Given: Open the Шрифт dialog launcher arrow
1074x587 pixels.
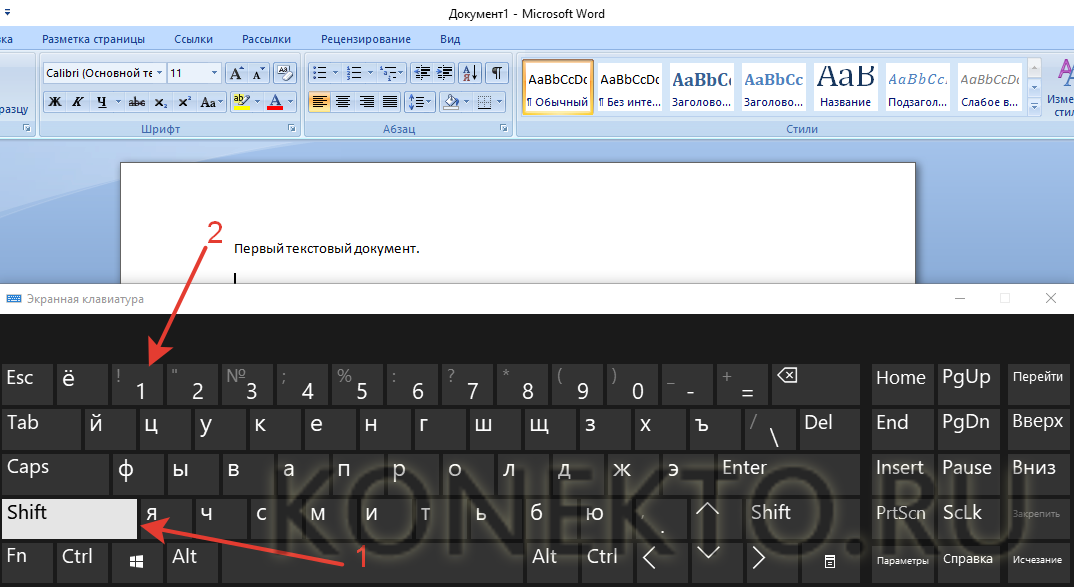Looking at the screenshot, I should click(292, 129).
